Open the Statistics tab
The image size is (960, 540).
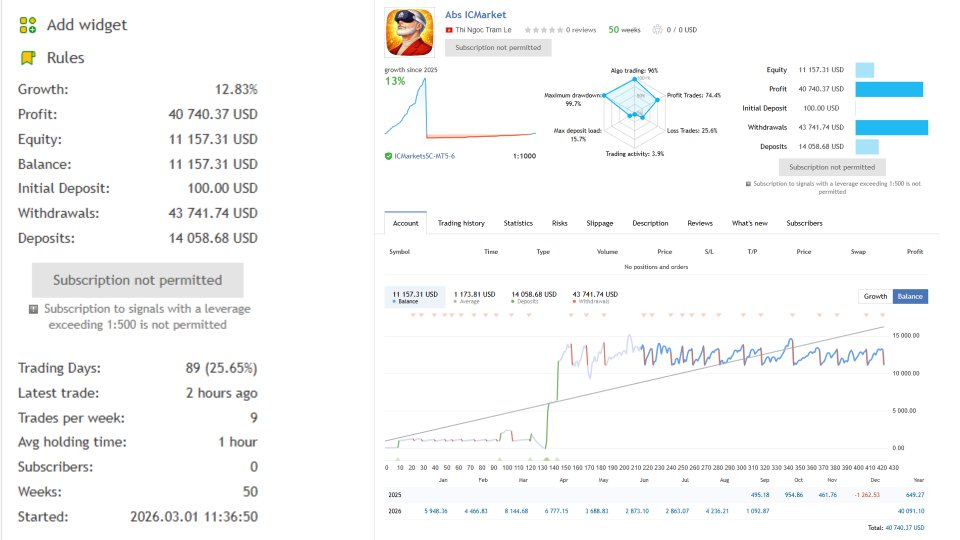(x=518, y=223)
